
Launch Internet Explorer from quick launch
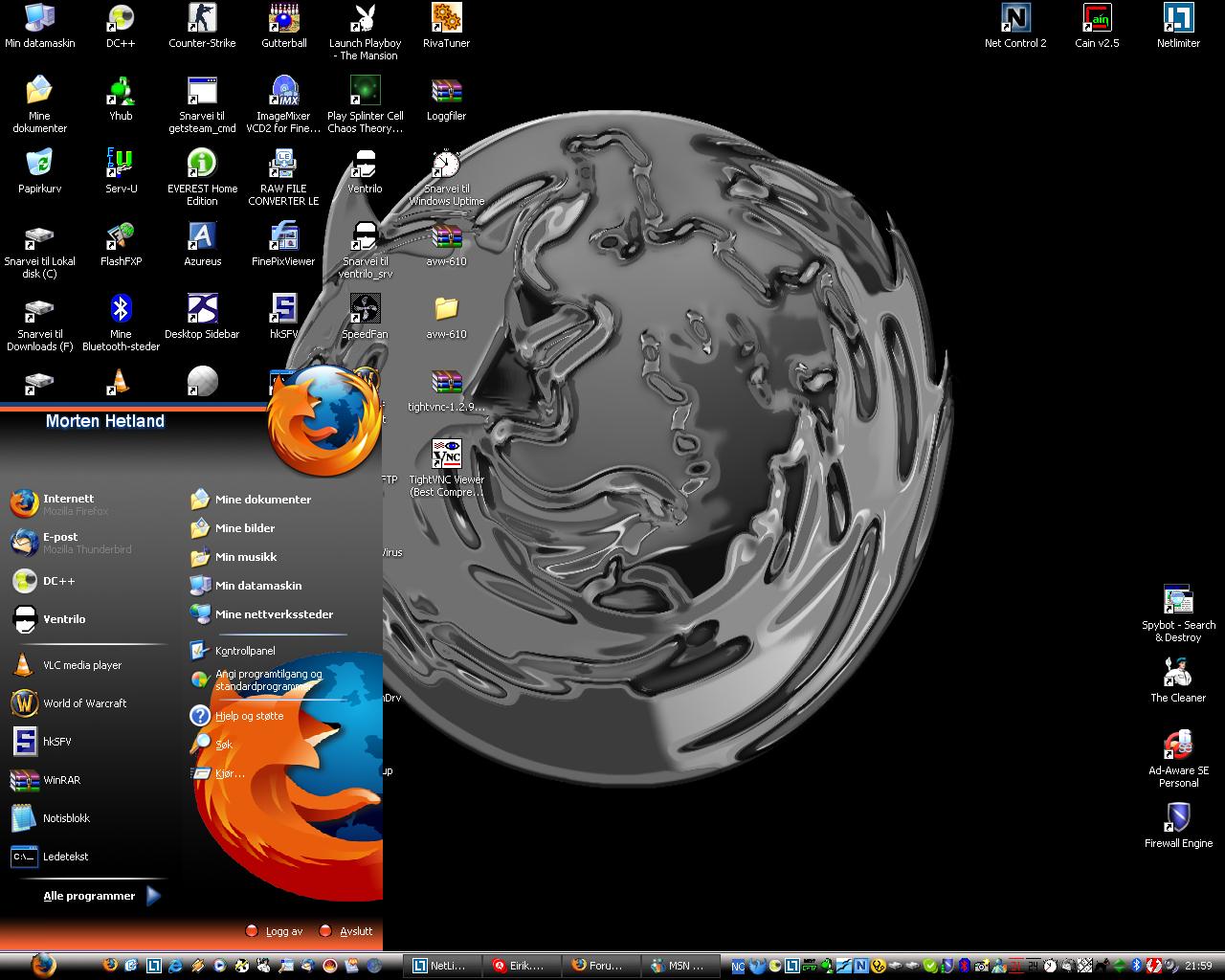click(x=175, y=966)
